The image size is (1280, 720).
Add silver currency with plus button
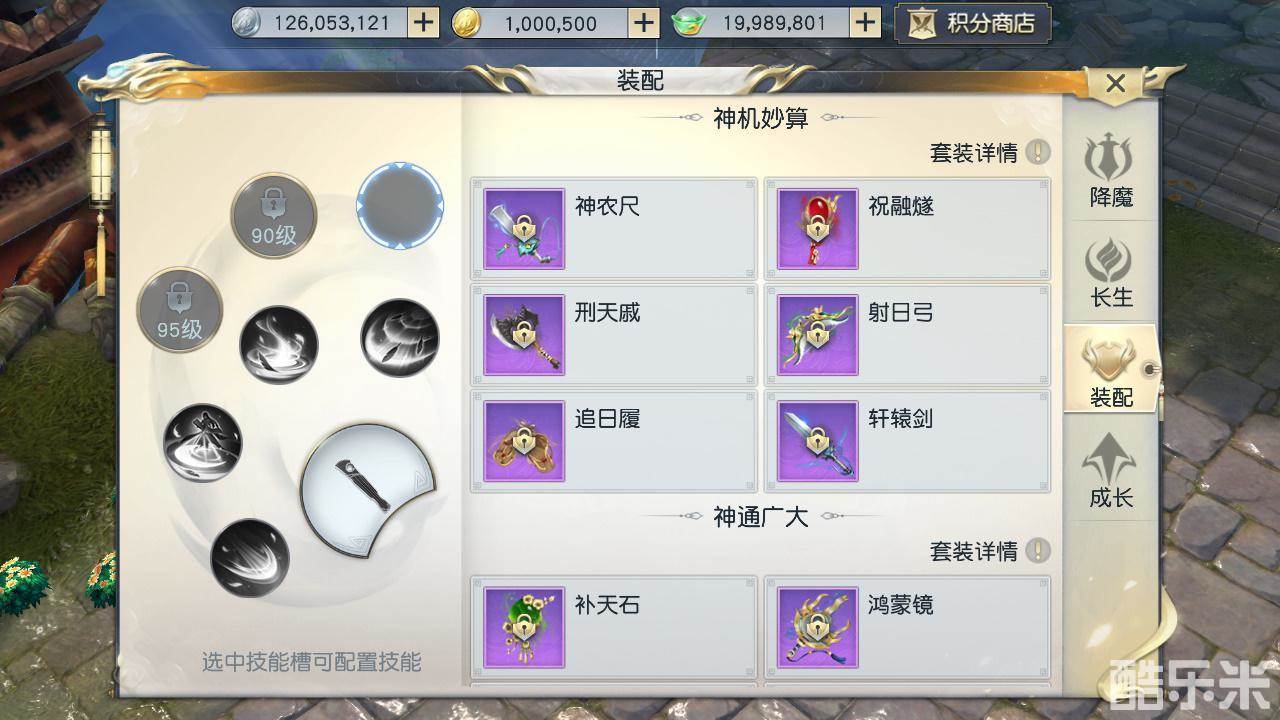[424, 23]
